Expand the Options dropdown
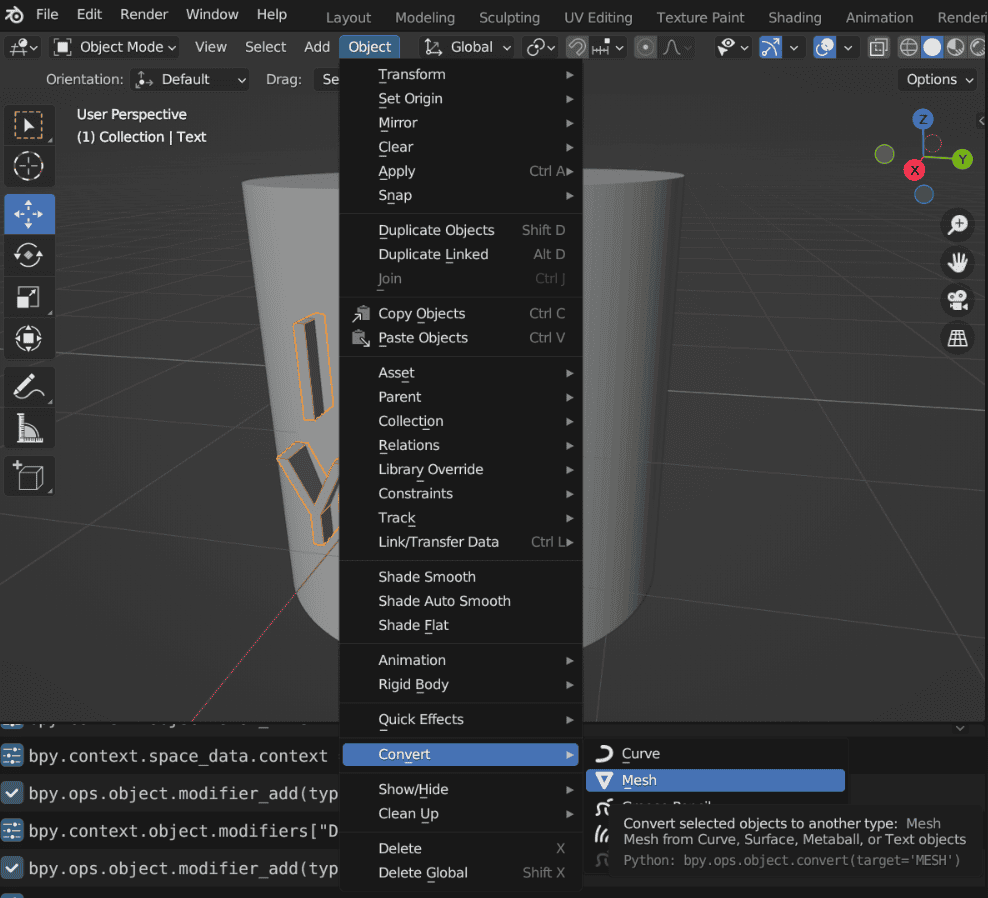988x898 pixels. (x=939, y=79)
